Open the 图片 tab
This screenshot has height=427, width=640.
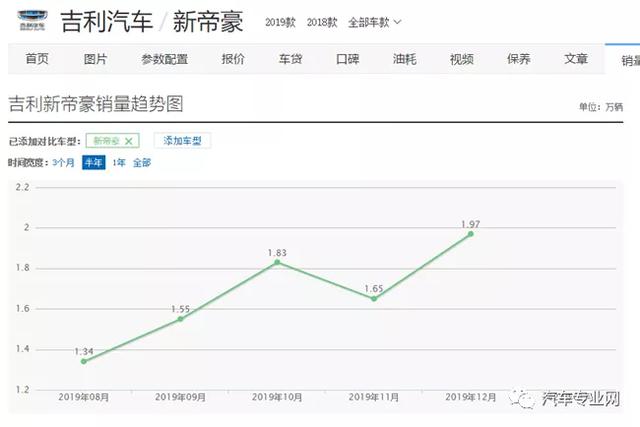tap(95, 59)
